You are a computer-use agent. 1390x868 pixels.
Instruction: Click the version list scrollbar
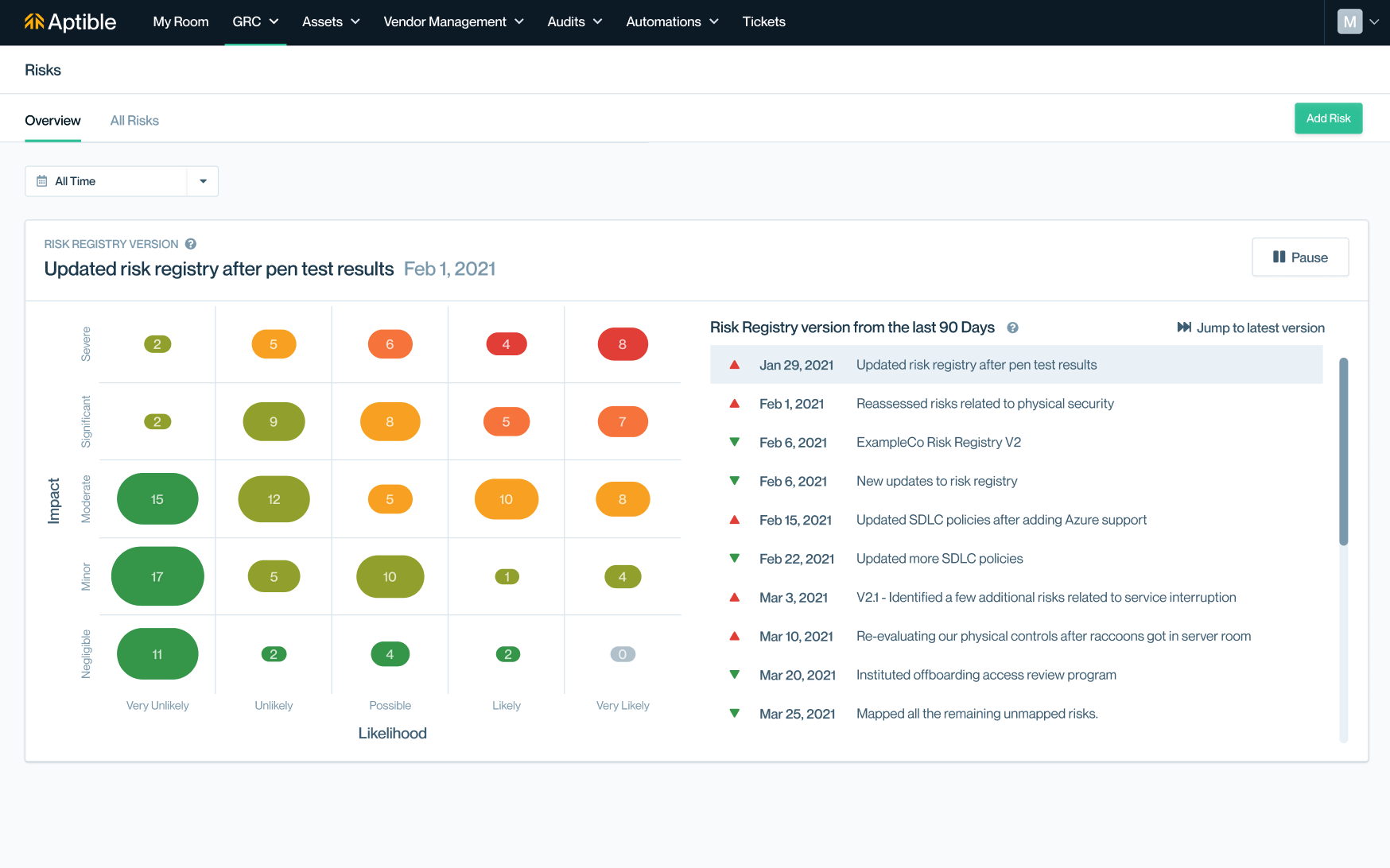click(1343, 451)
